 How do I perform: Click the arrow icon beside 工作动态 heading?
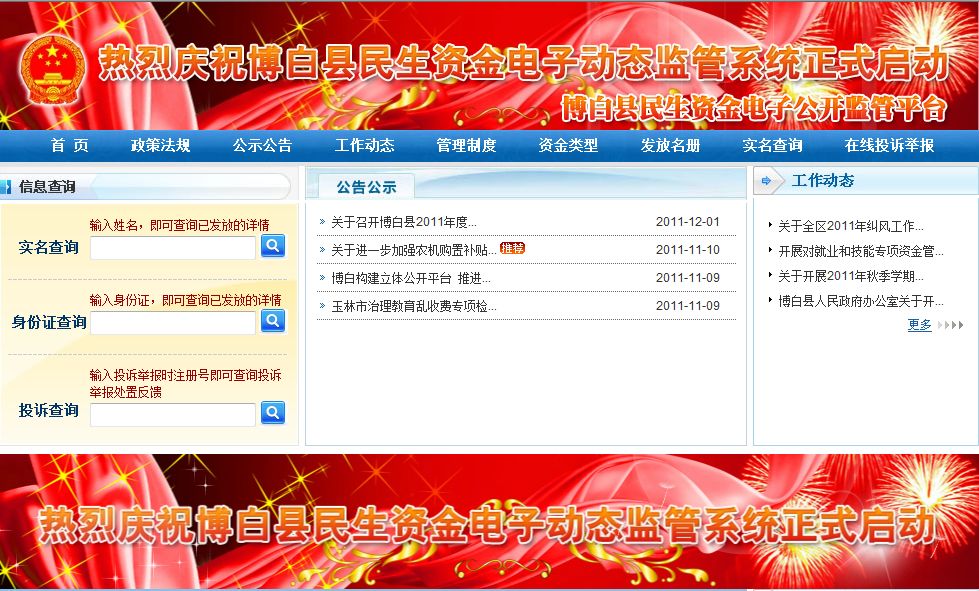point(766,181)
